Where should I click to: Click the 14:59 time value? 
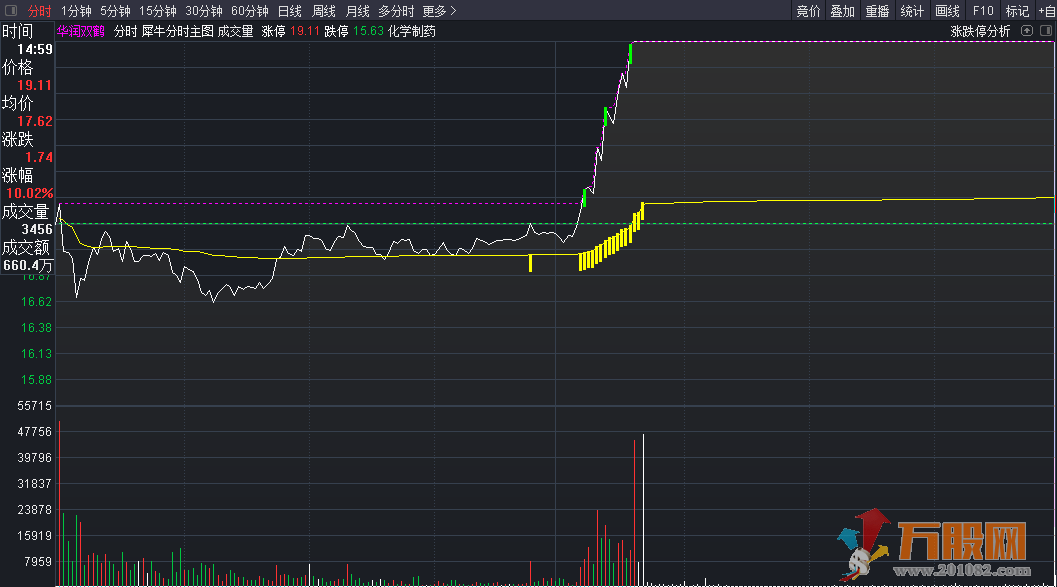[35, 49]
